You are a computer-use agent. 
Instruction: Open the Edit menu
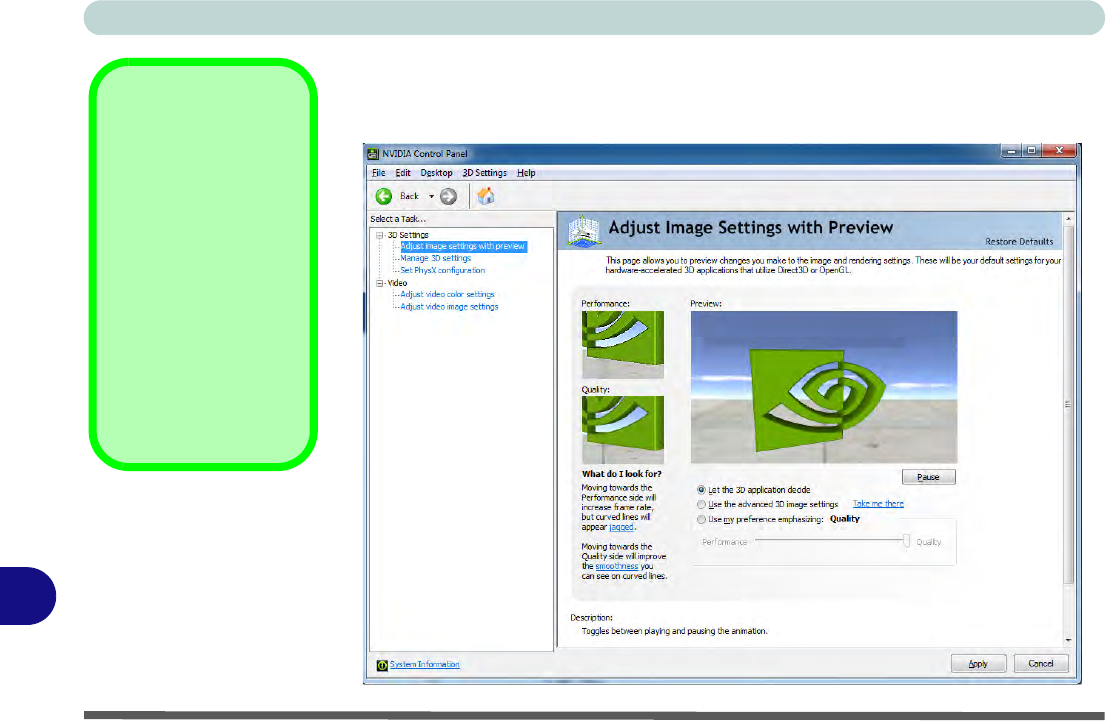(403, 173)
